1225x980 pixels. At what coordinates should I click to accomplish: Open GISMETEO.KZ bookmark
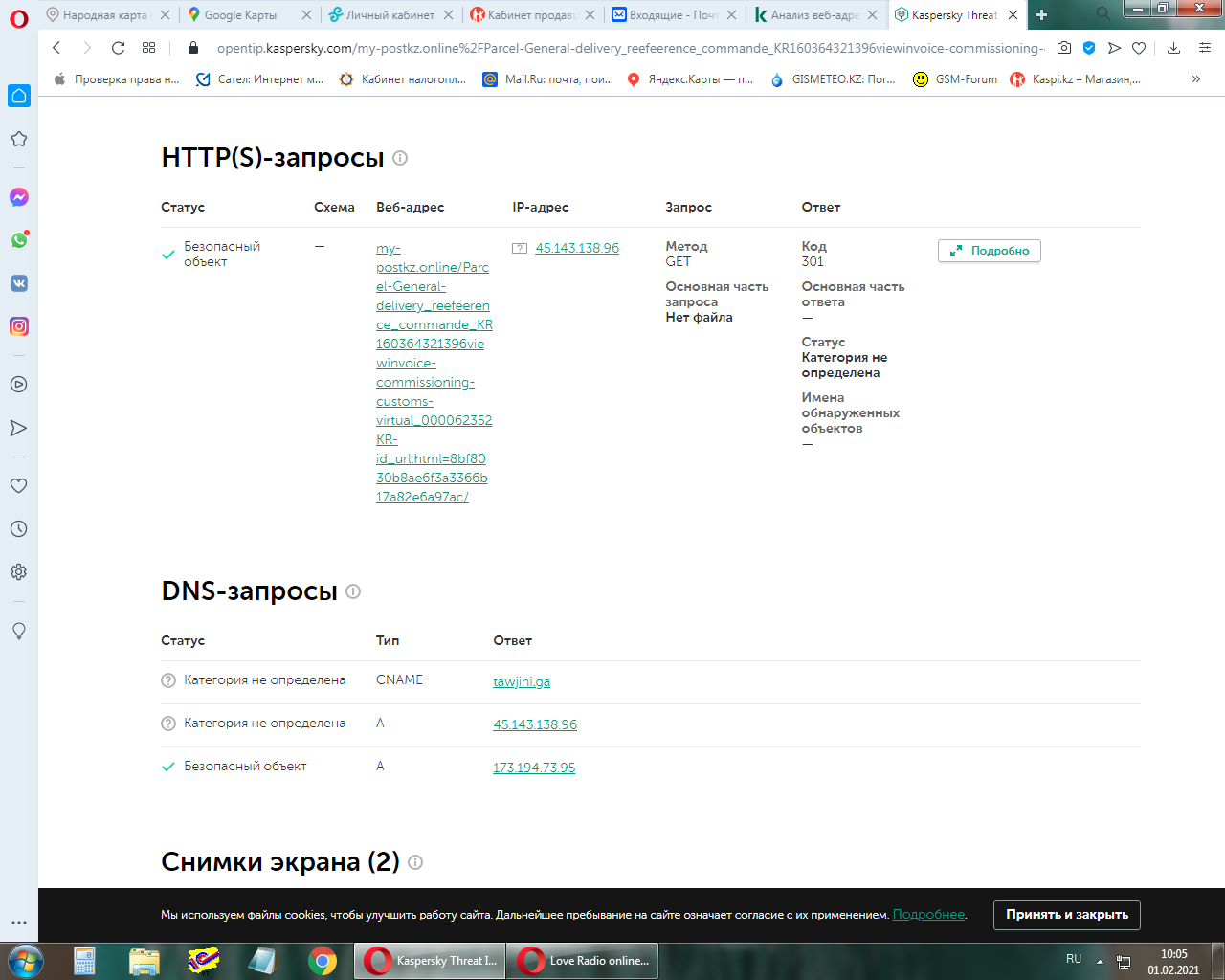(x=833, y=79)
